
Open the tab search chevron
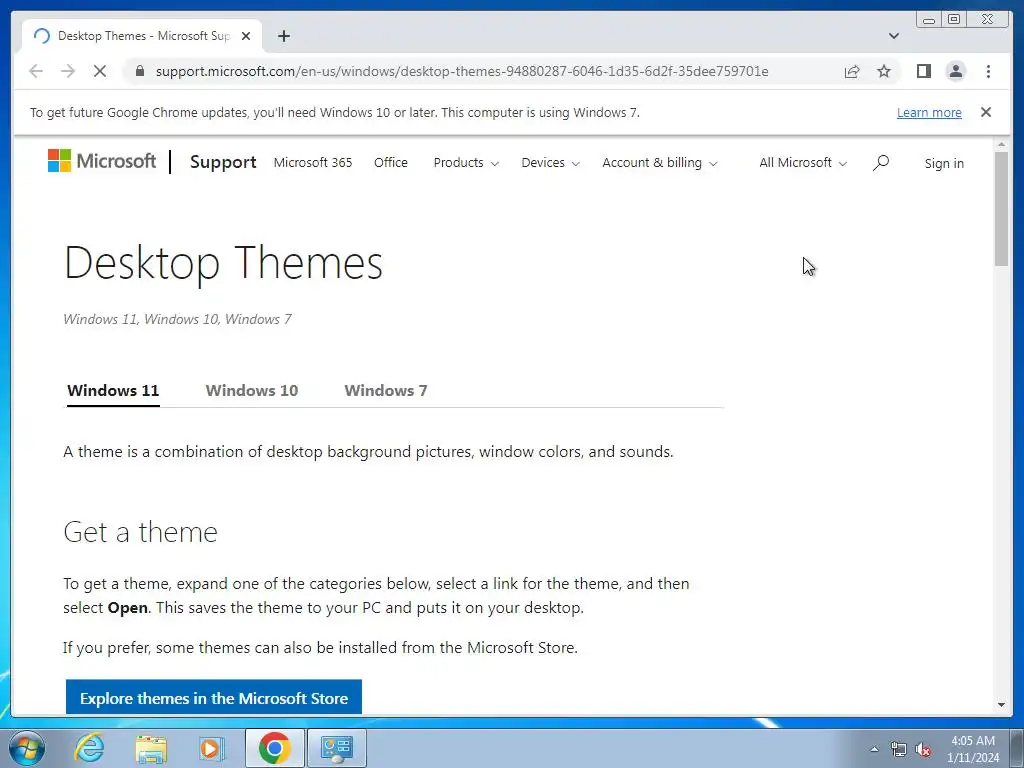pos(893,36)
